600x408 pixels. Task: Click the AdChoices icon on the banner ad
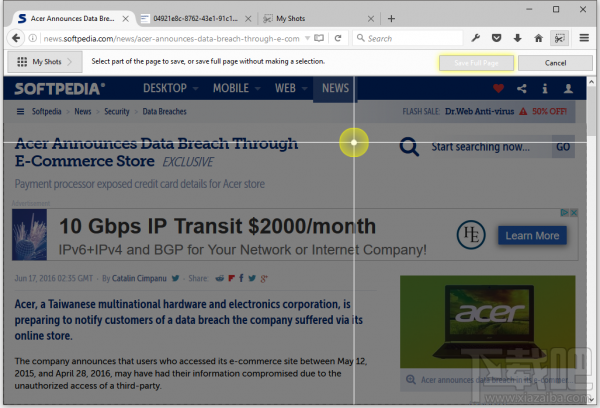[x=564, y=212]
